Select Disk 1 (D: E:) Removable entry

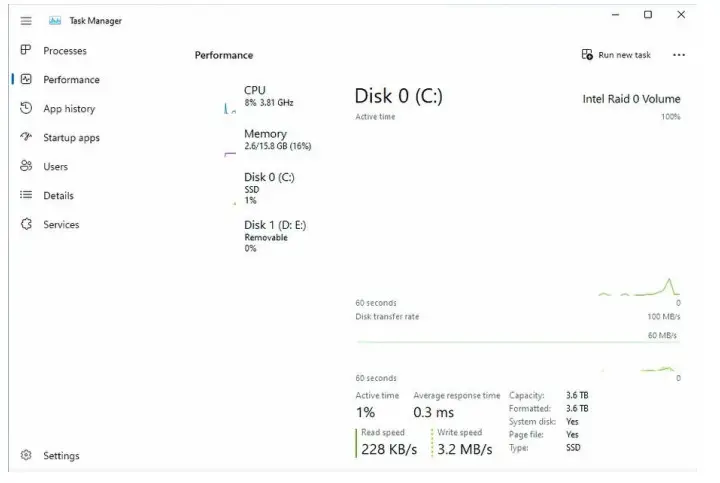point(274,235)
